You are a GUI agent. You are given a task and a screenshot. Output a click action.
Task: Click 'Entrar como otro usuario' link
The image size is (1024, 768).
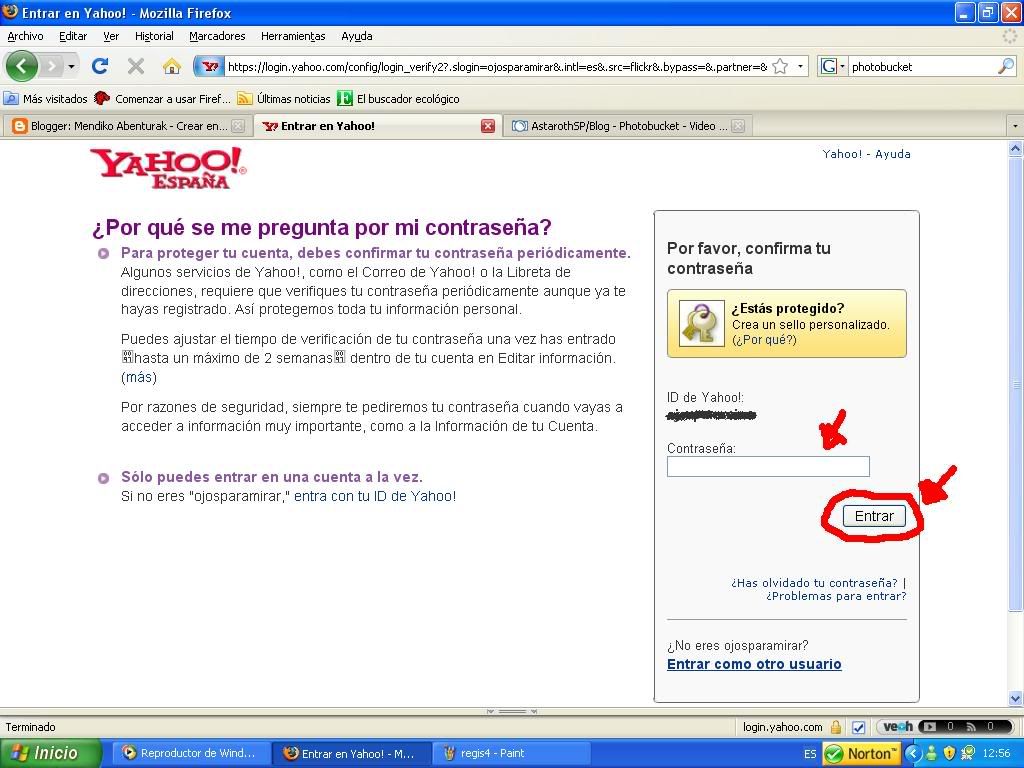pos(754,664)
